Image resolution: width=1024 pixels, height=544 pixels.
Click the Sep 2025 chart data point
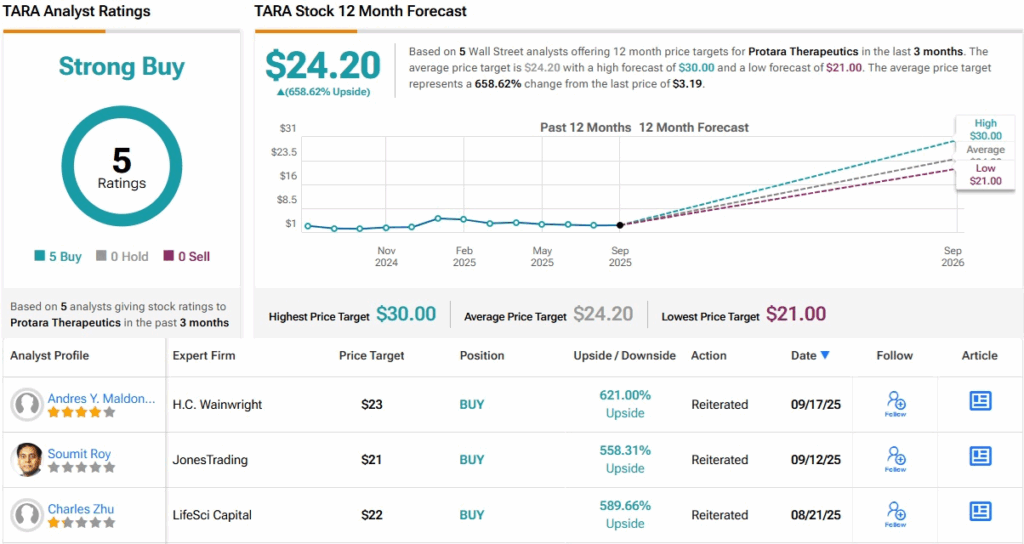coord(620,225)
